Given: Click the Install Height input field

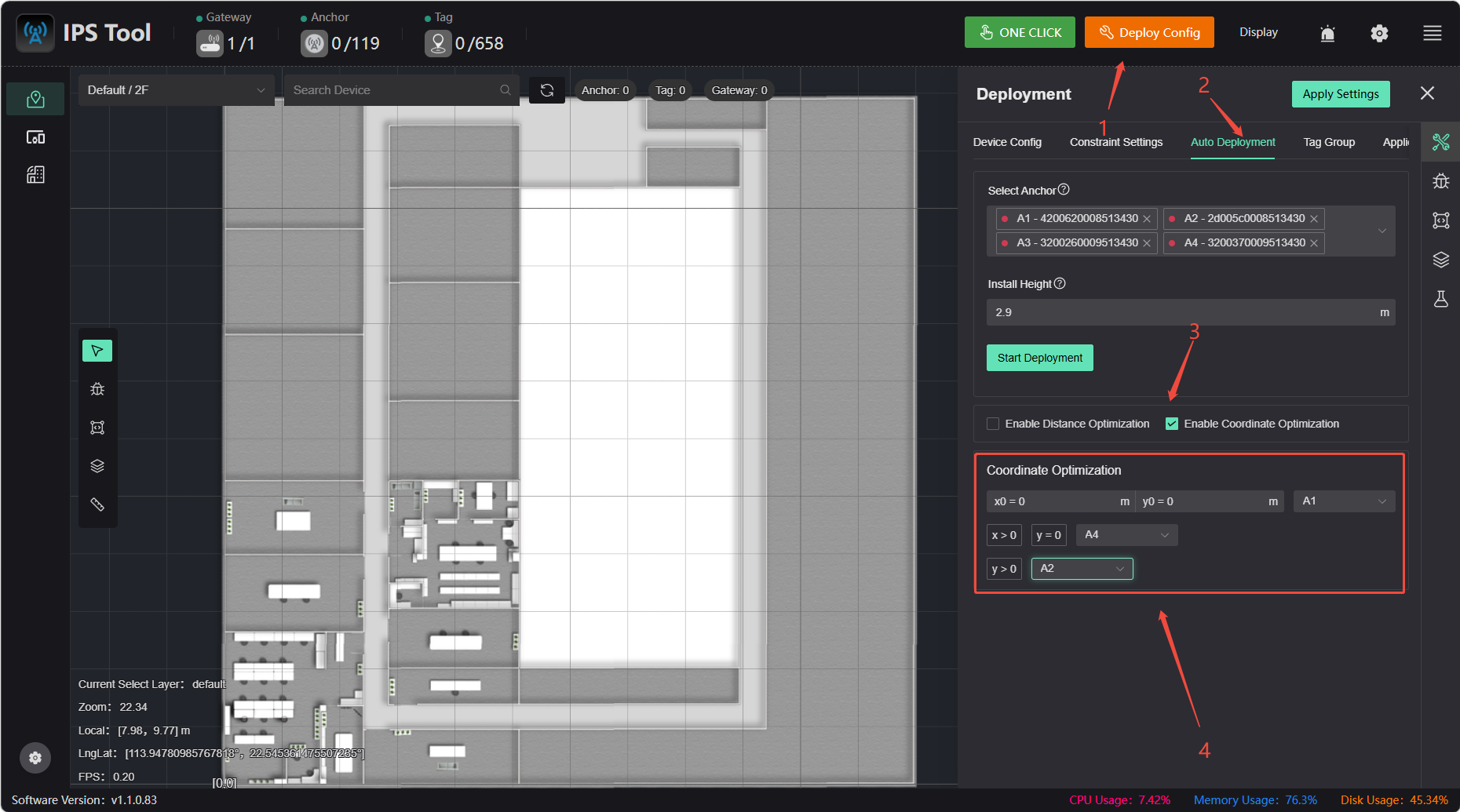Looking at the screenshot, I should pos(1191,312).
